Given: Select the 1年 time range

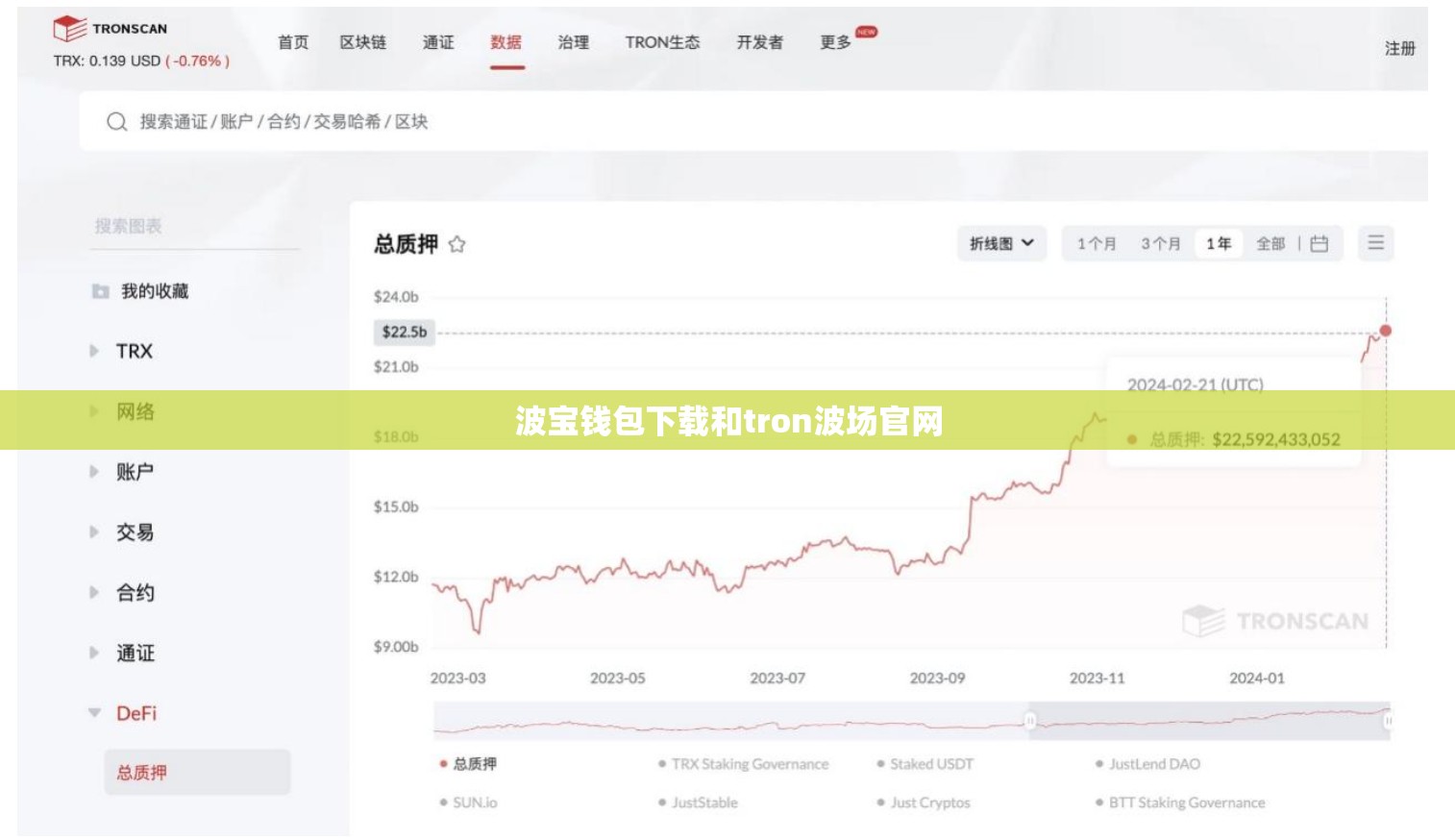Looking at the screenshot, I should 1219,244.
